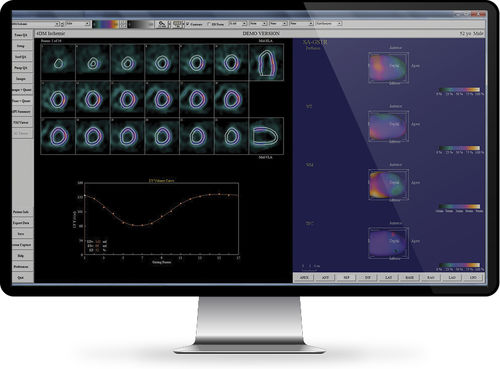Select the LAO view orientation
This screenshot has height=369, width=500.
tap(452, 277)
